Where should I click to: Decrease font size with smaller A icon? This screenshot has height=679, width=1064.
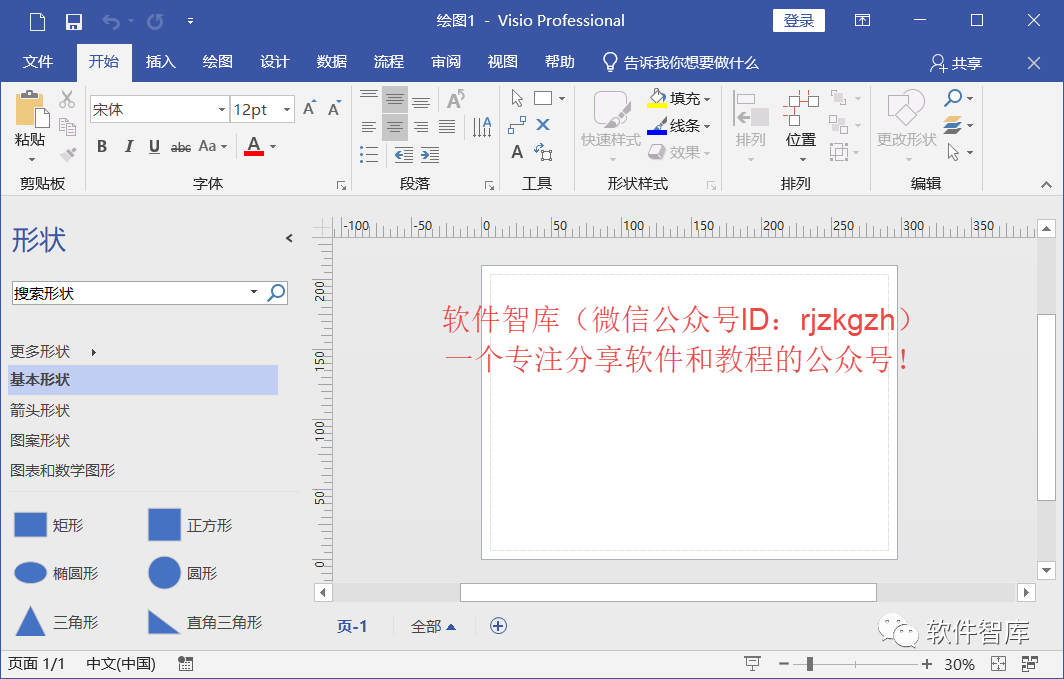pos(334,109)
